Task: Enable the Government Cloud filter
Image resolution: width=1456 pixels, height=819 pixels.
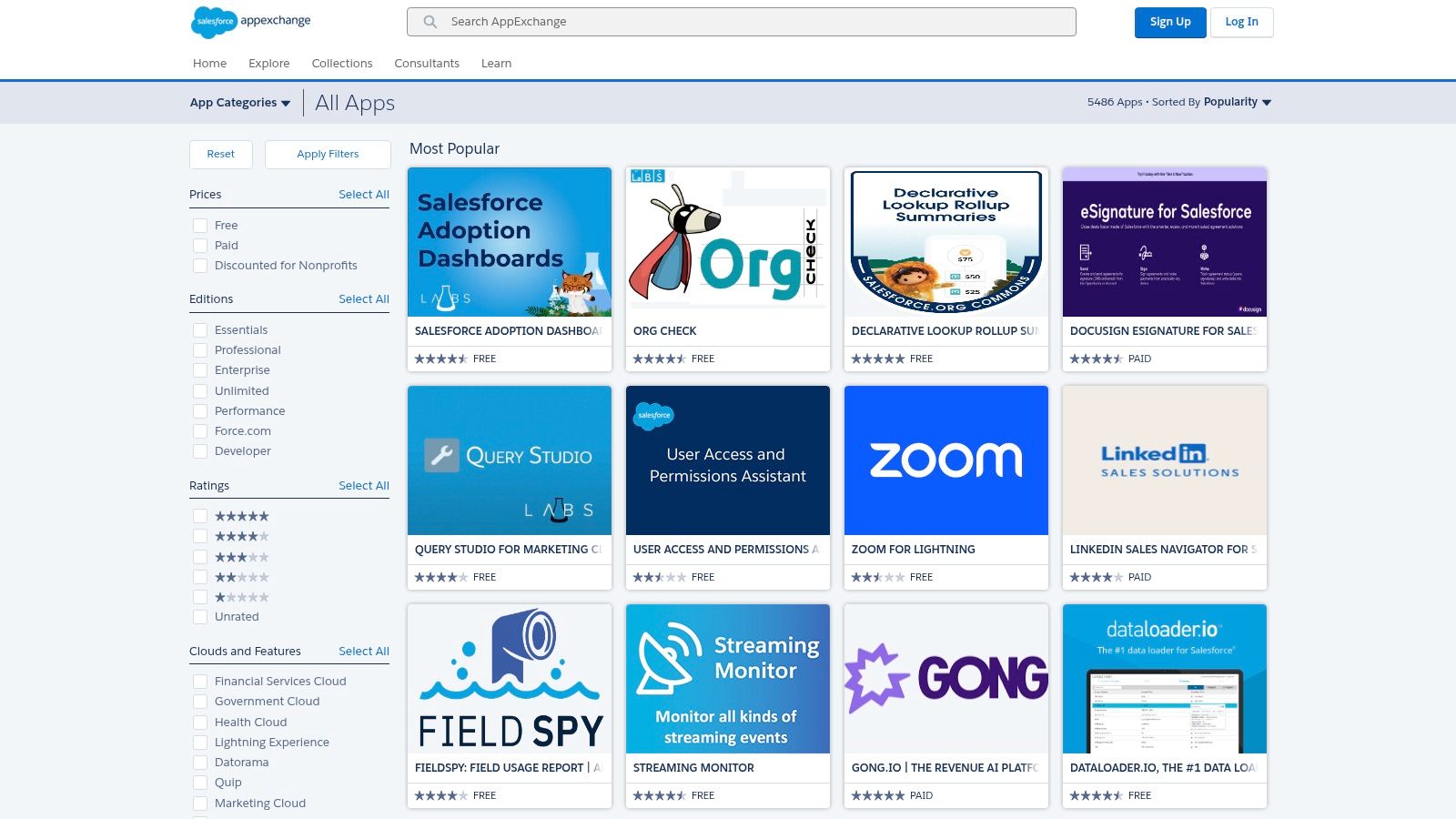Action: 200,701
